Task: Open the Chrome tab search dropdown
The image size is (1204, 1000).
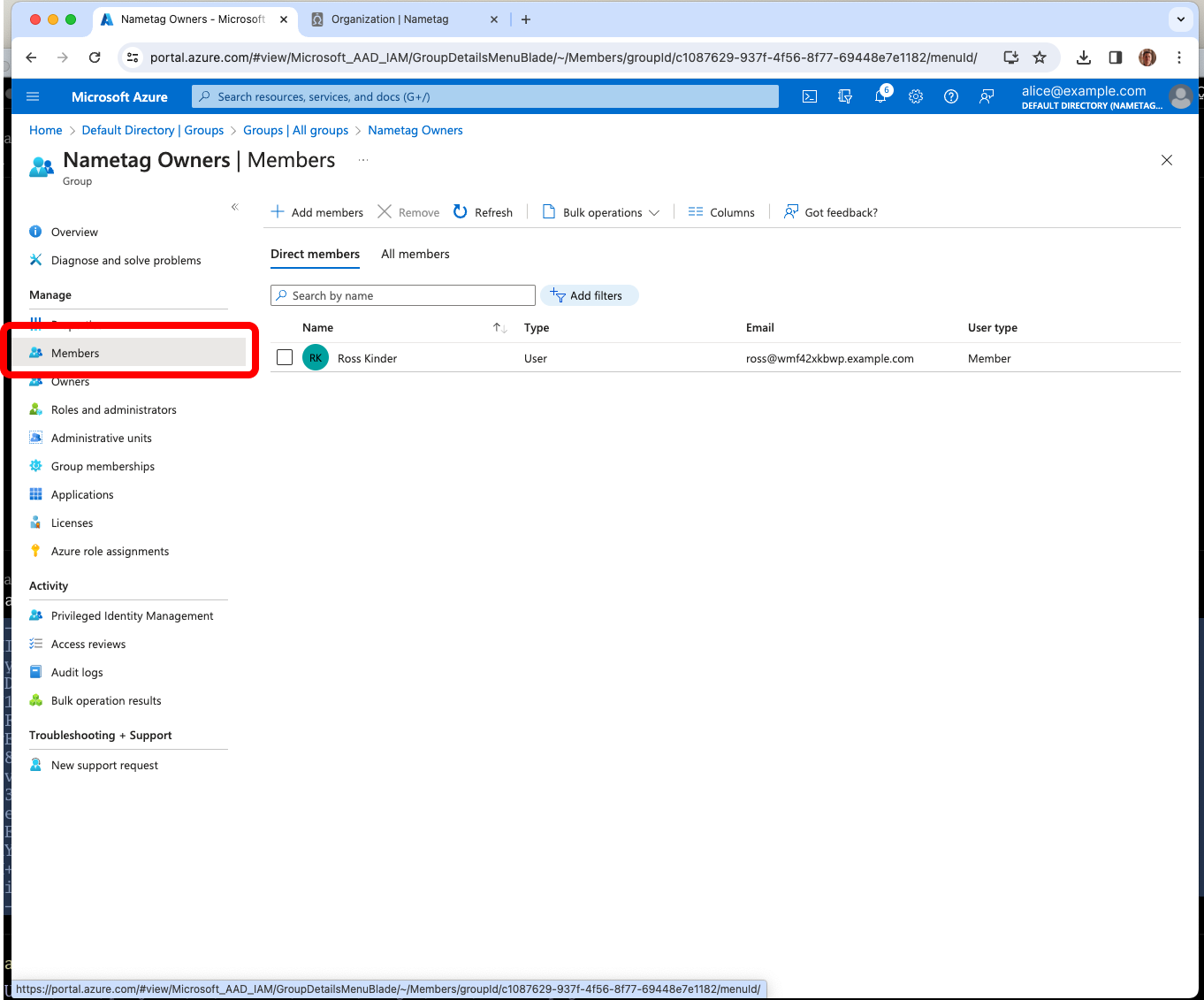Action: click(1180, 19)
